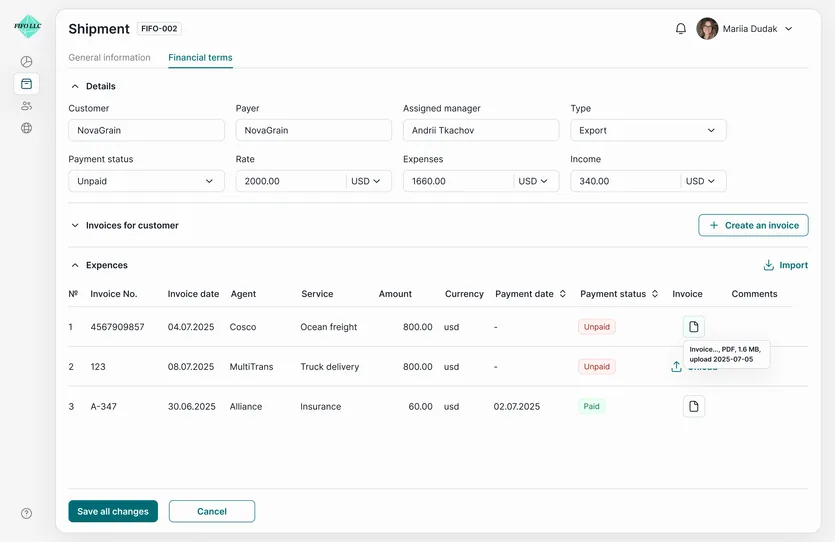
Task: Click agent name MultiTrans
Action: (x=251, y=367)
